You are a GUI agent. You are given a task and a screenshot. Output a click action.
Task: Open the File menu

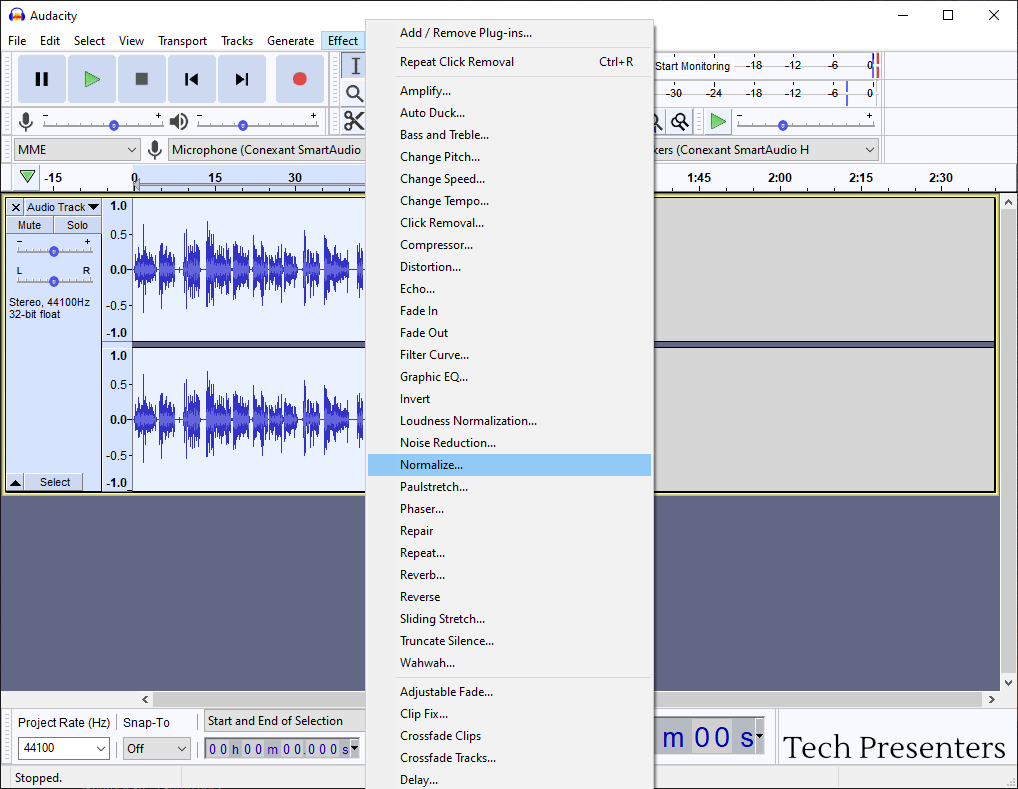(18, 41)
